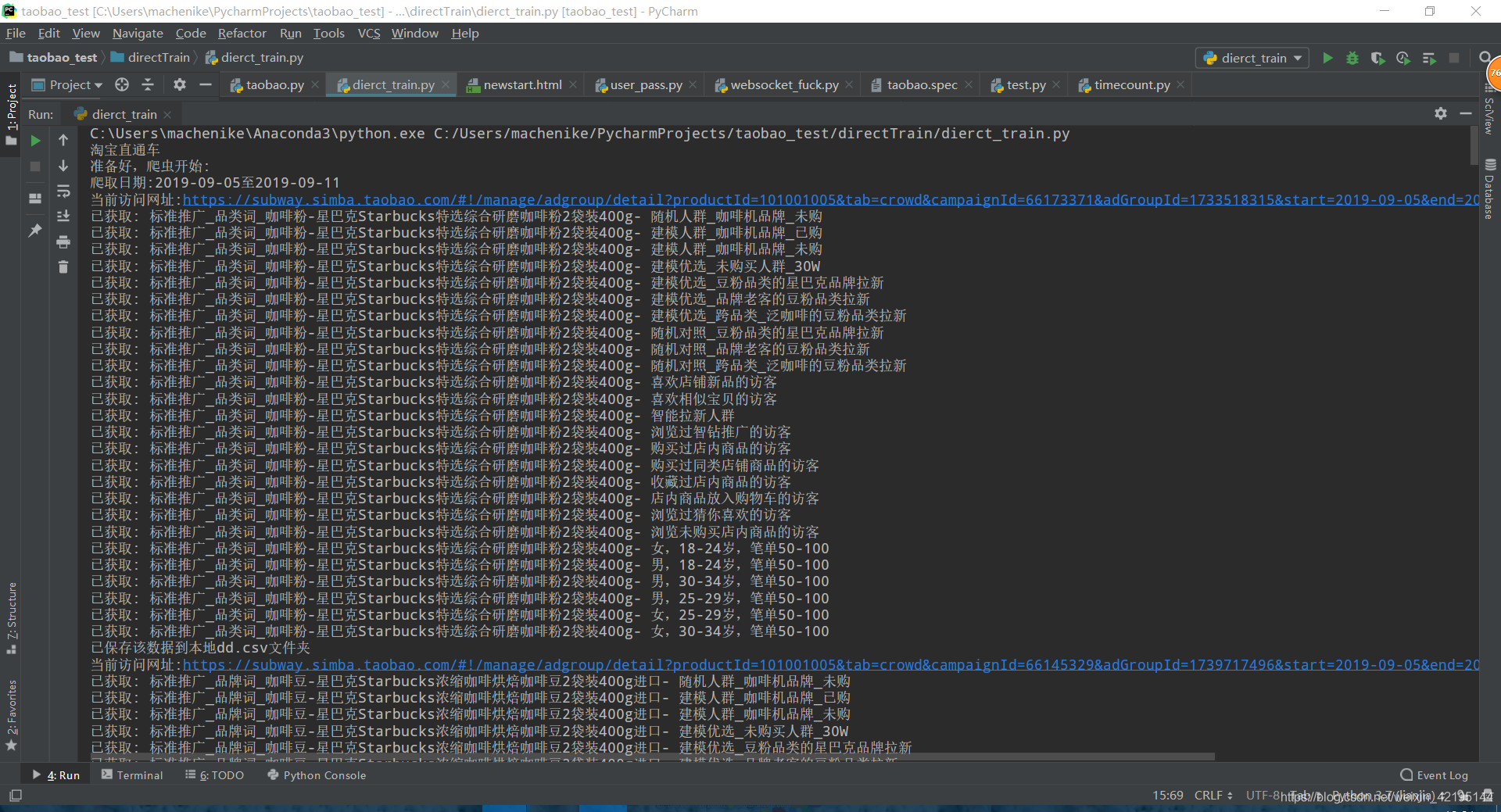Open the VCS menu

pos(368,33)
